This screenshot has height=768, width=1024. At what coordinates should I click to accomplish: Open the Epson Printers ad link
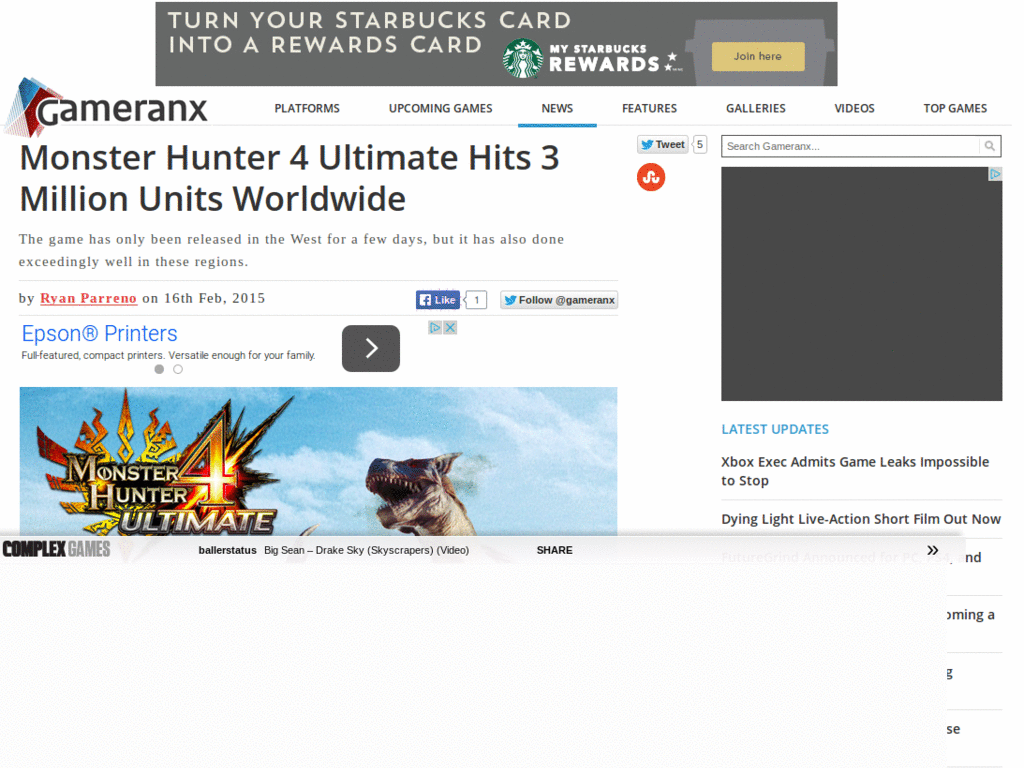click(99, 334)
